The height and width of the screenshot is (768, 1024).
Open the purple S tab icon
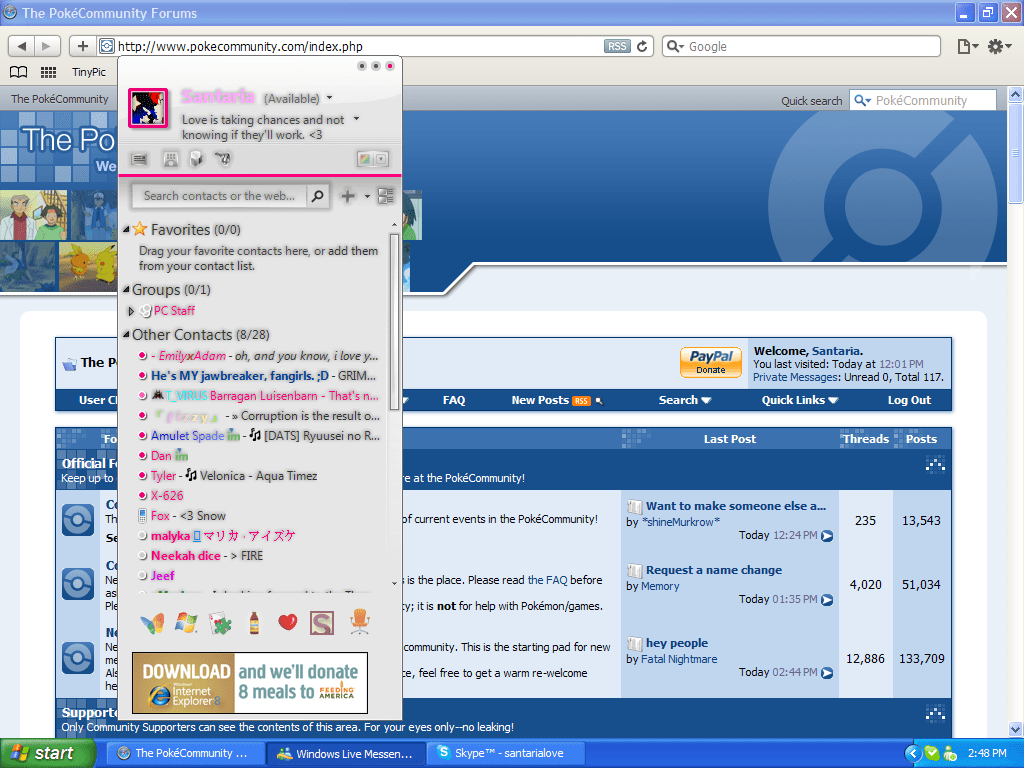322,623
